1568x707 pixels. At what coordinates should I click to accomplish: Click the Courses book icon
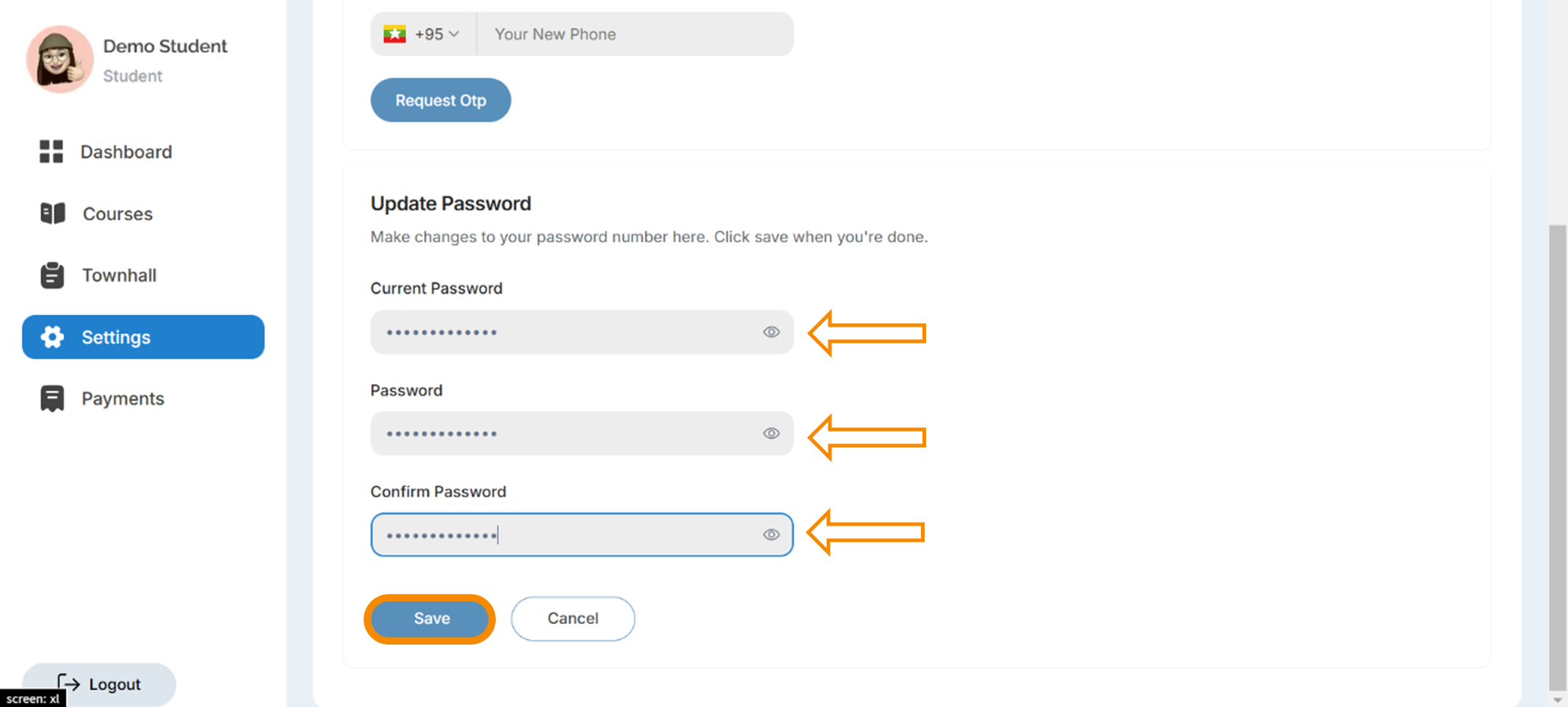(x=52, y=214)
